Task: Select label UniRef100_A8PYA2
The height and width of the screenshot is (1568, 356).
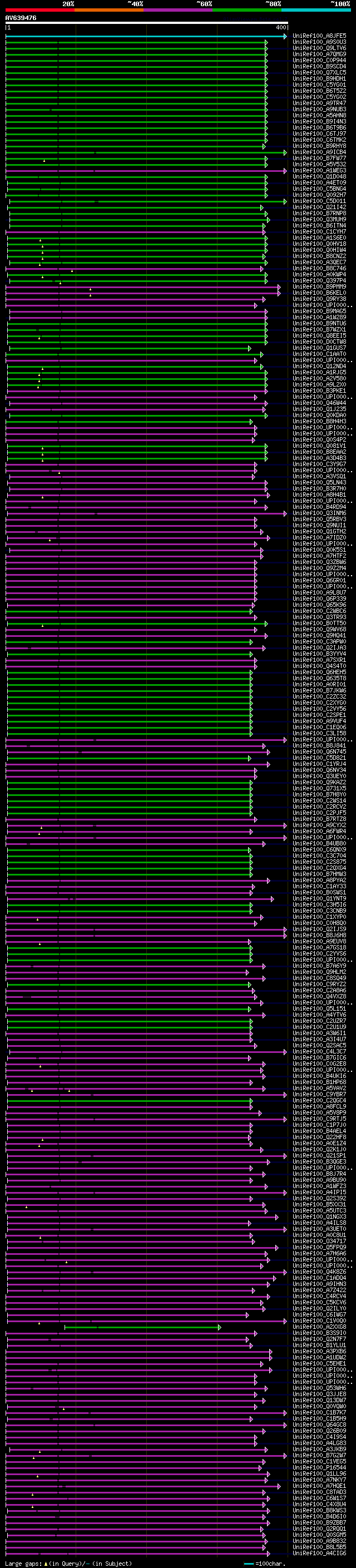Action: click(x=319, y=880)
